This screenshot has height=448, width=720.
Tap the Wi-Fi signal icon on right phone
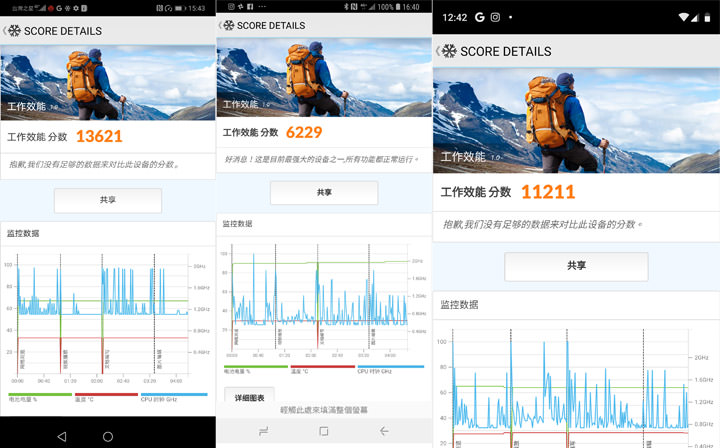[x=683, y=17]
